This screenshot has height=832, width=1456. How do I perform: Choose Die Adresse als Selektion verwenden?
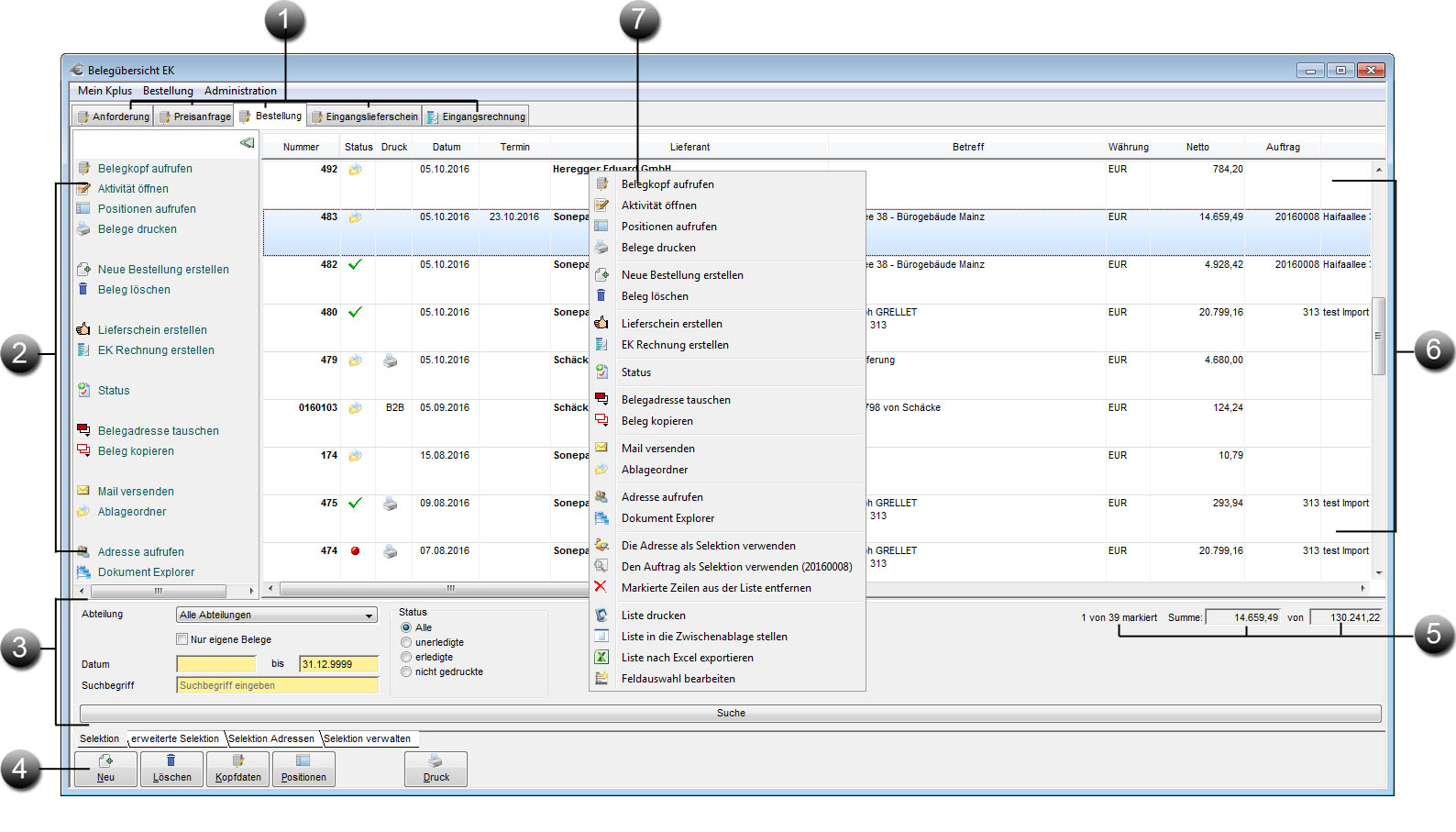709,546
